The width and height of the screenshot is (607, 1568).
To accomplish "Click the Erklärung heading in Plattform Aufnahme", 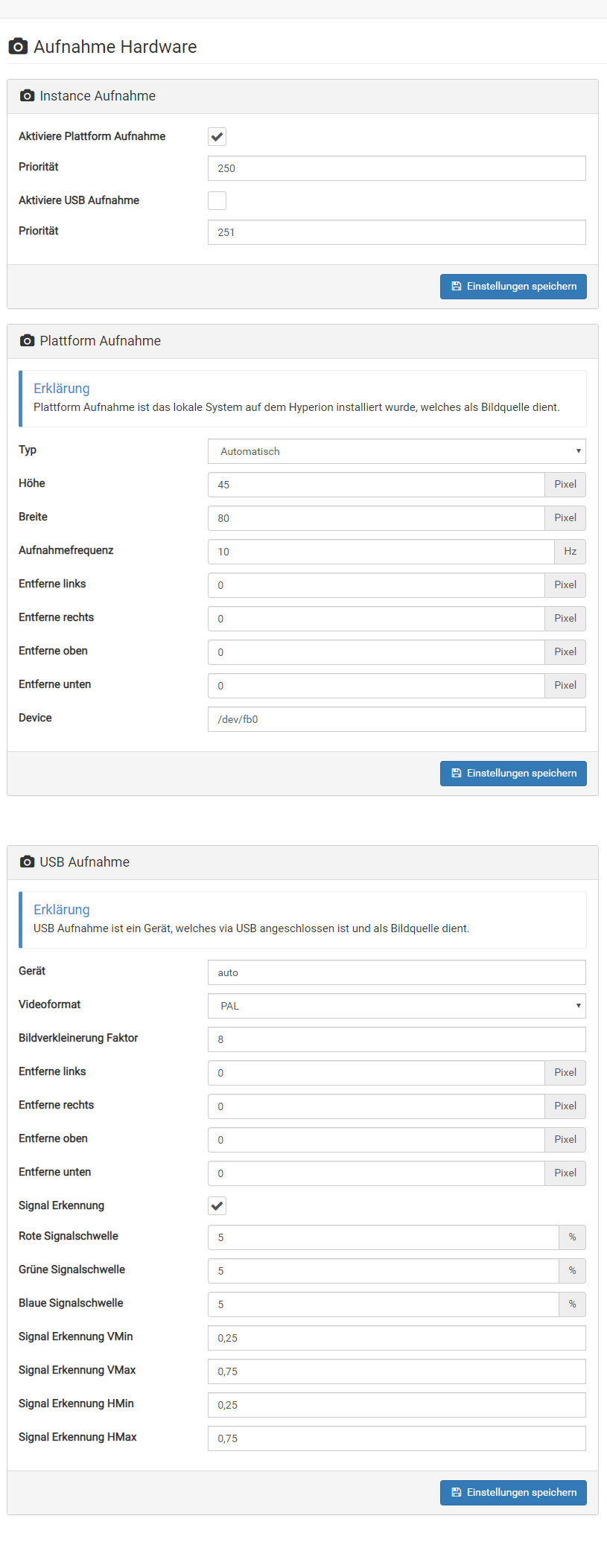I will 62,389.
